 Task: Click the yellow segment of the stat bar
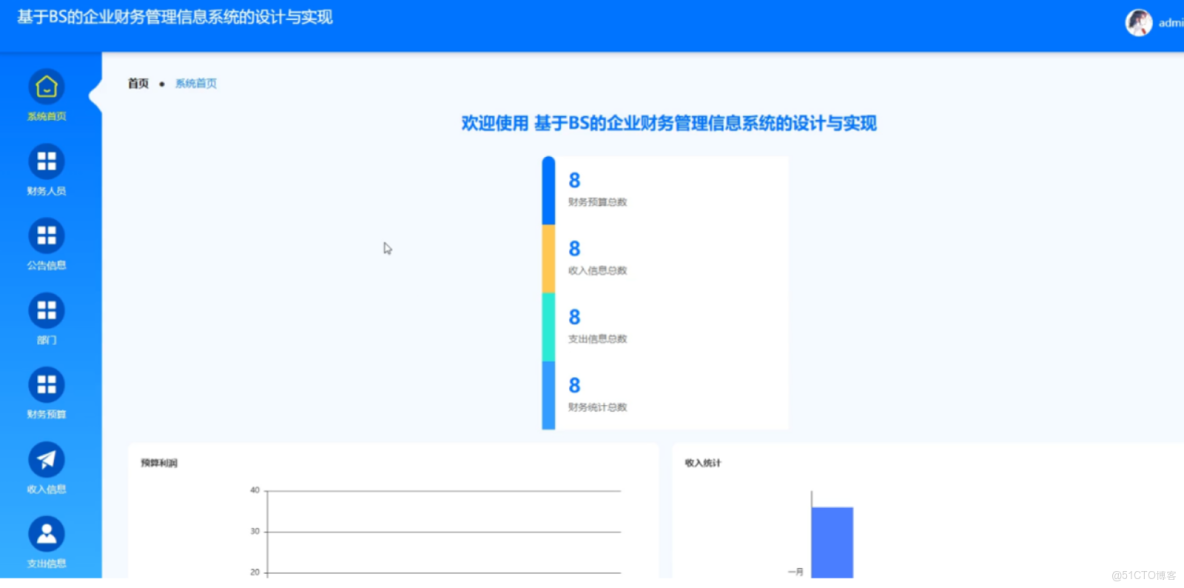pos(548,258)
